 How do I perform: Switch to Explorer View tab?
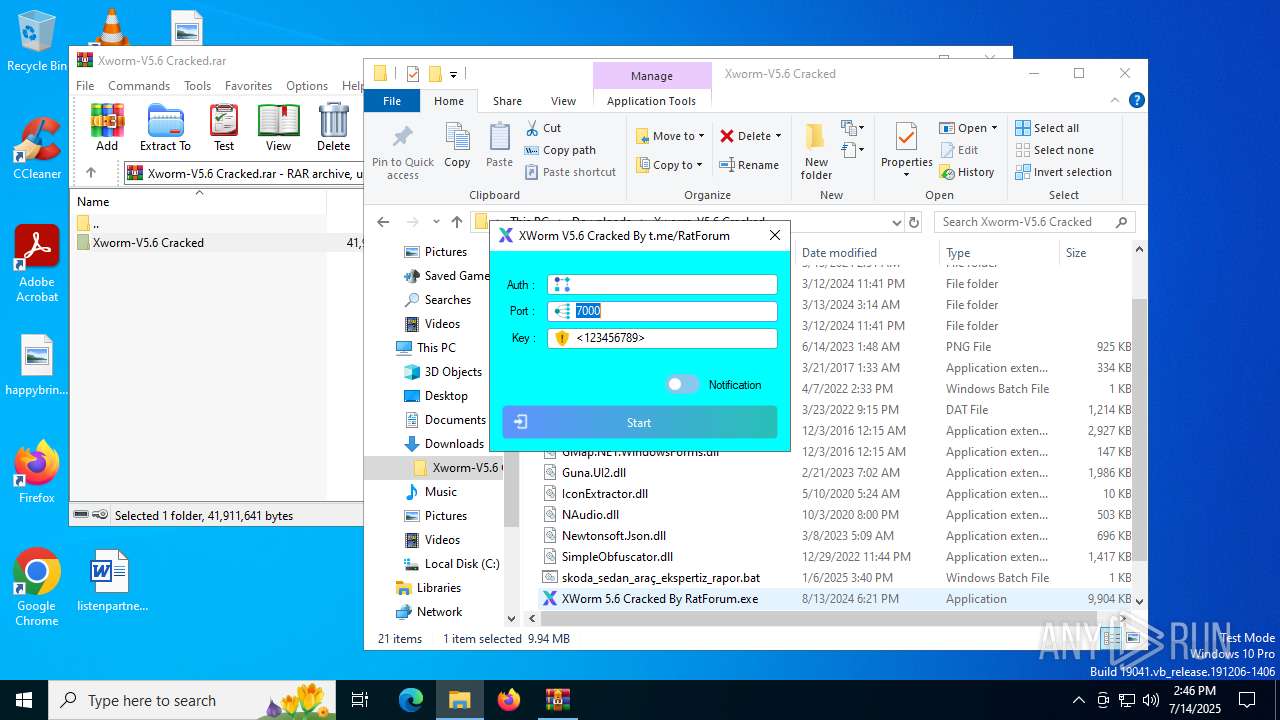pos(563,101)
